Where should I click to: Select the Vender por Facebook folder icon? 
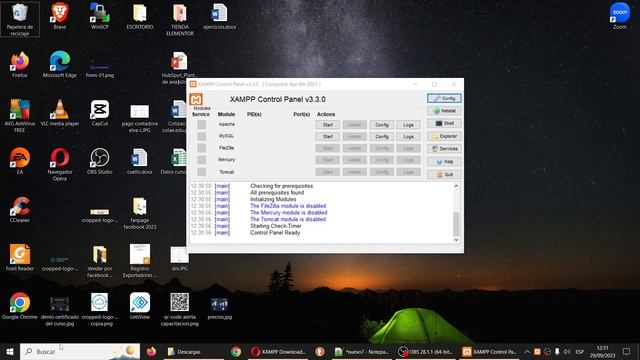point(100,260)
